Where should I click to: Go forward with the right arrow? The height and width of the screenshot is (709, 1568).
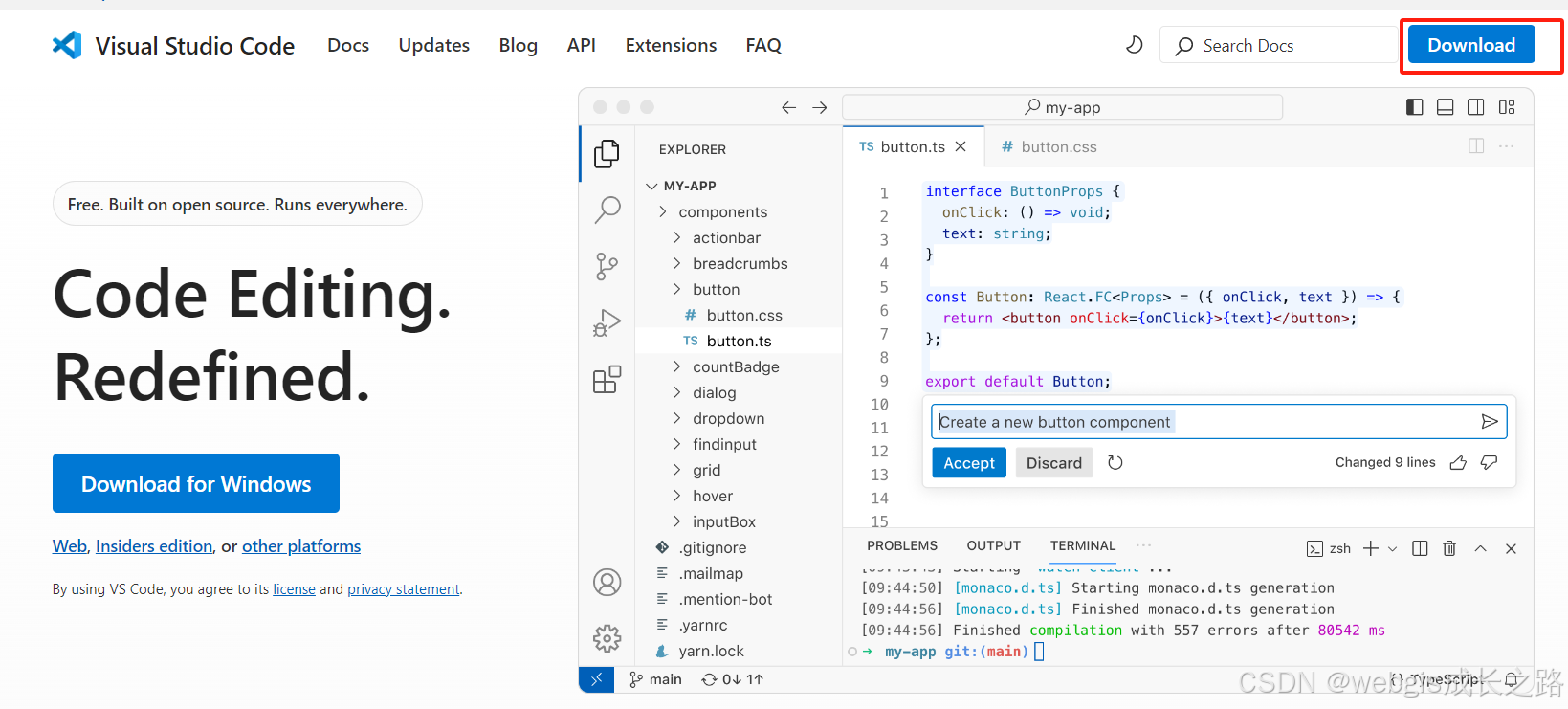(820, 107)
